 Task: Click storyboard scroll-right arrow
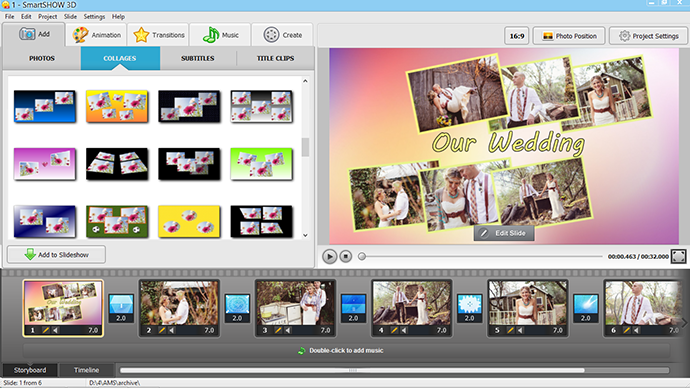pos(684,323)
